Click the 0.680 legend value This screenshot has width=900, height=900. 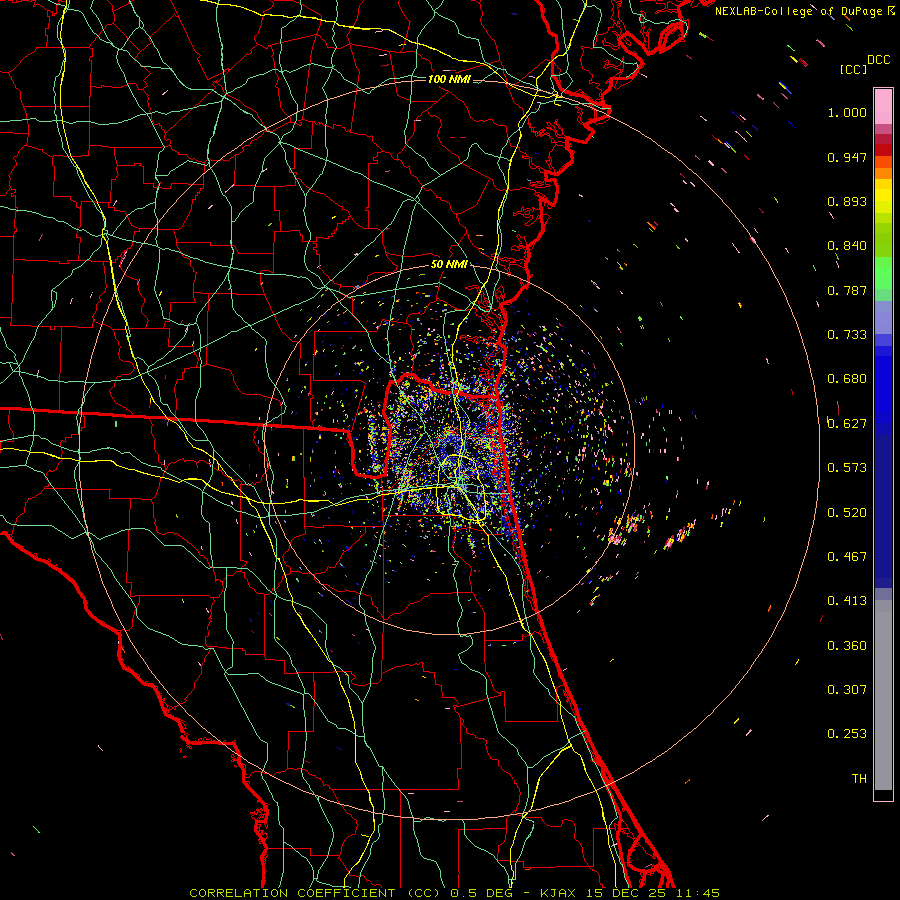coord(847,379)
